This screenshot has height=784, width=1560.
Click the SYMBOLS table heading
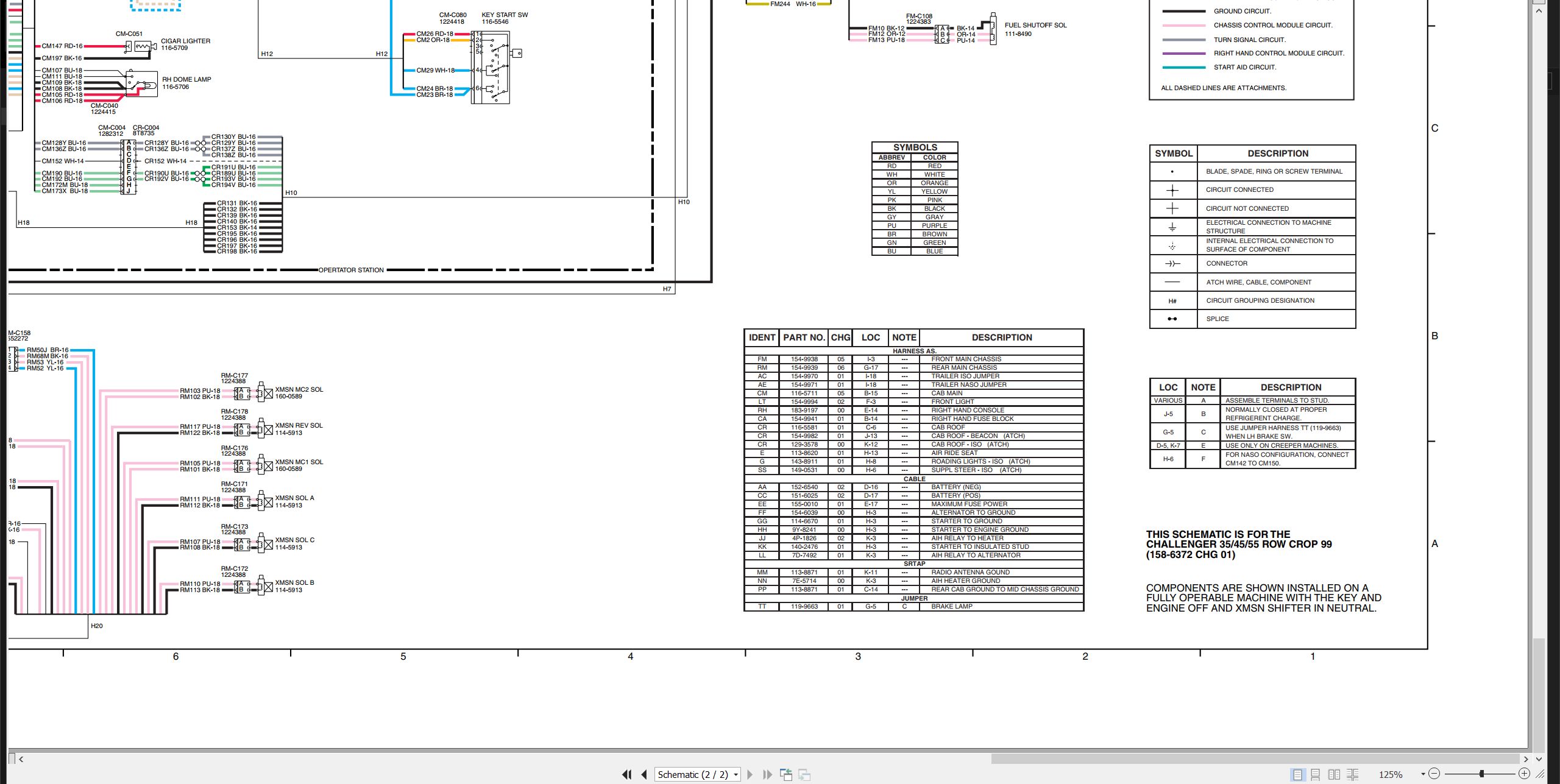(x=915, y=147)
